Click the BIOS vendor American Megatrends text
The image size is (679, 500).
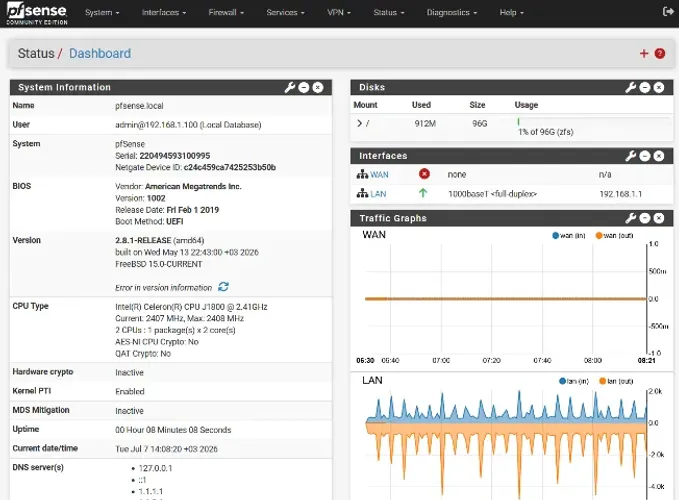pyautogui.click(x=193, y=186)
